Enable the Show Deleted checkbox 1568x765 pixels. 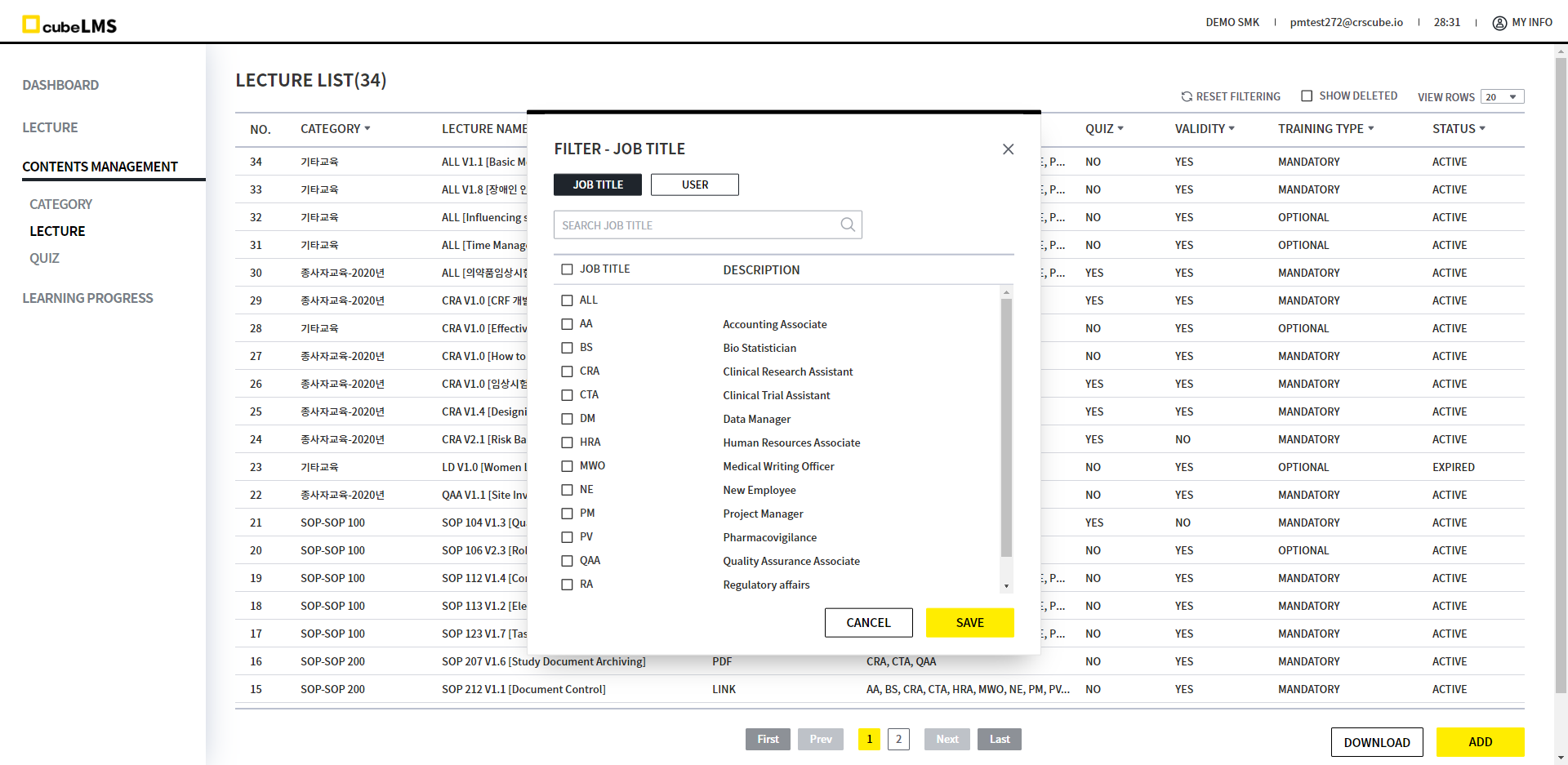click(1307, 96)
